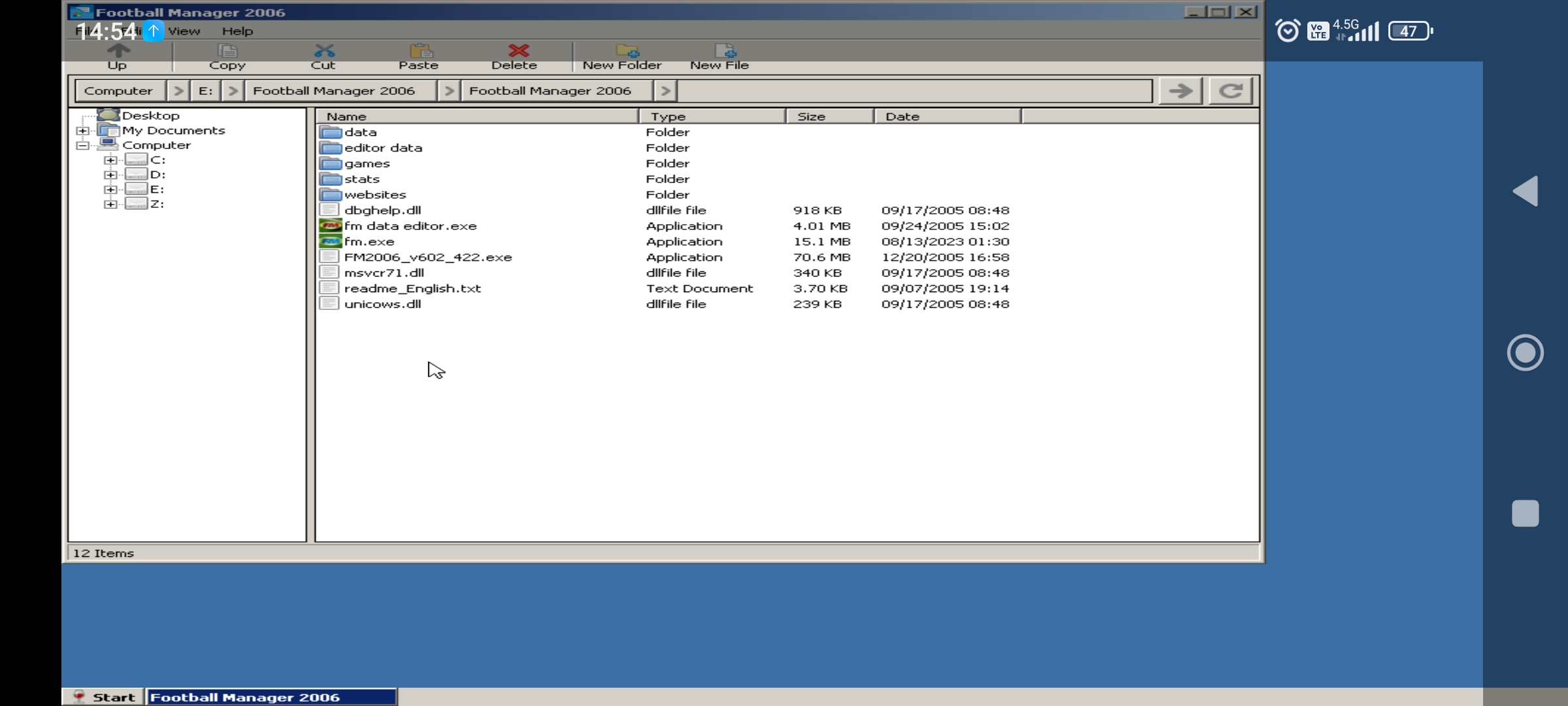This screenshot has height=706, width=1568.
Task: Select the D: drive icon
Action: 136,174
